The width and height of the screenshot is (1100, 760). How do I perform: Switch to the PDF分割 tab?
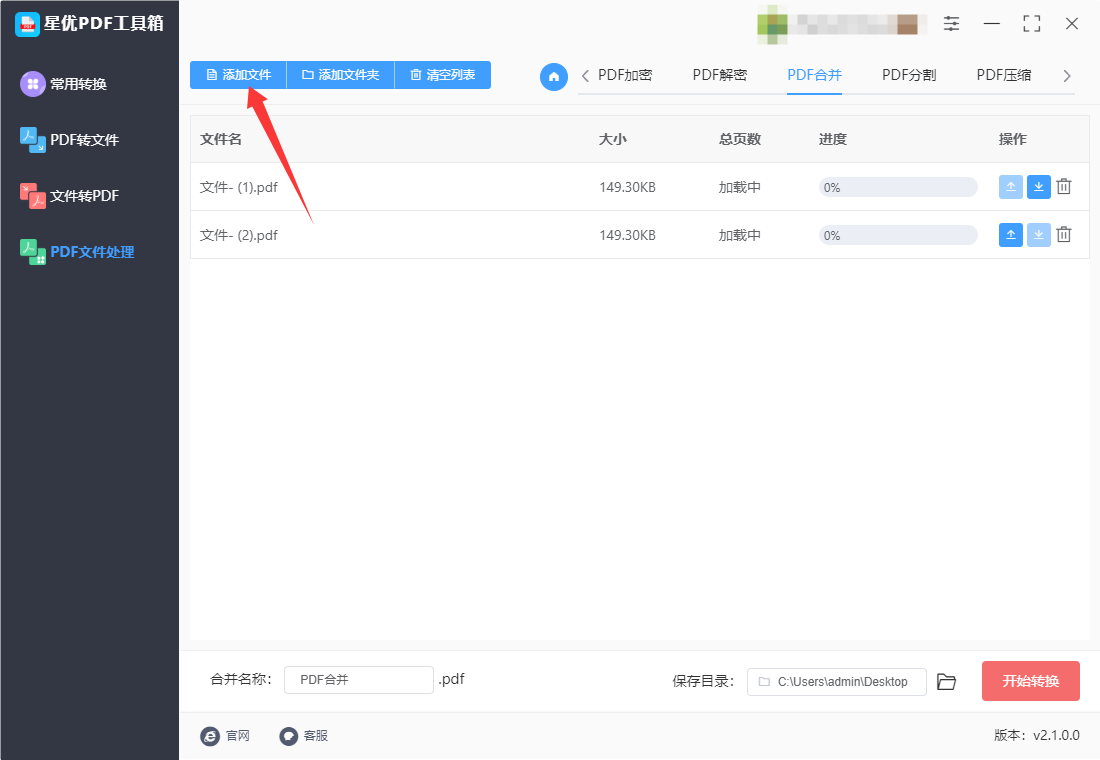(909, 75)
